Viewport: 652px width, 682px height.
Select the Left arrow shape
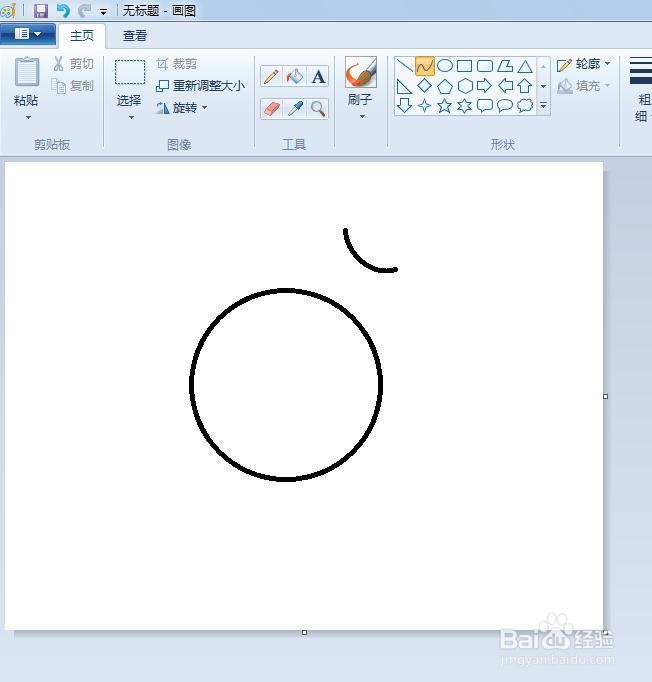click(505, 86)
